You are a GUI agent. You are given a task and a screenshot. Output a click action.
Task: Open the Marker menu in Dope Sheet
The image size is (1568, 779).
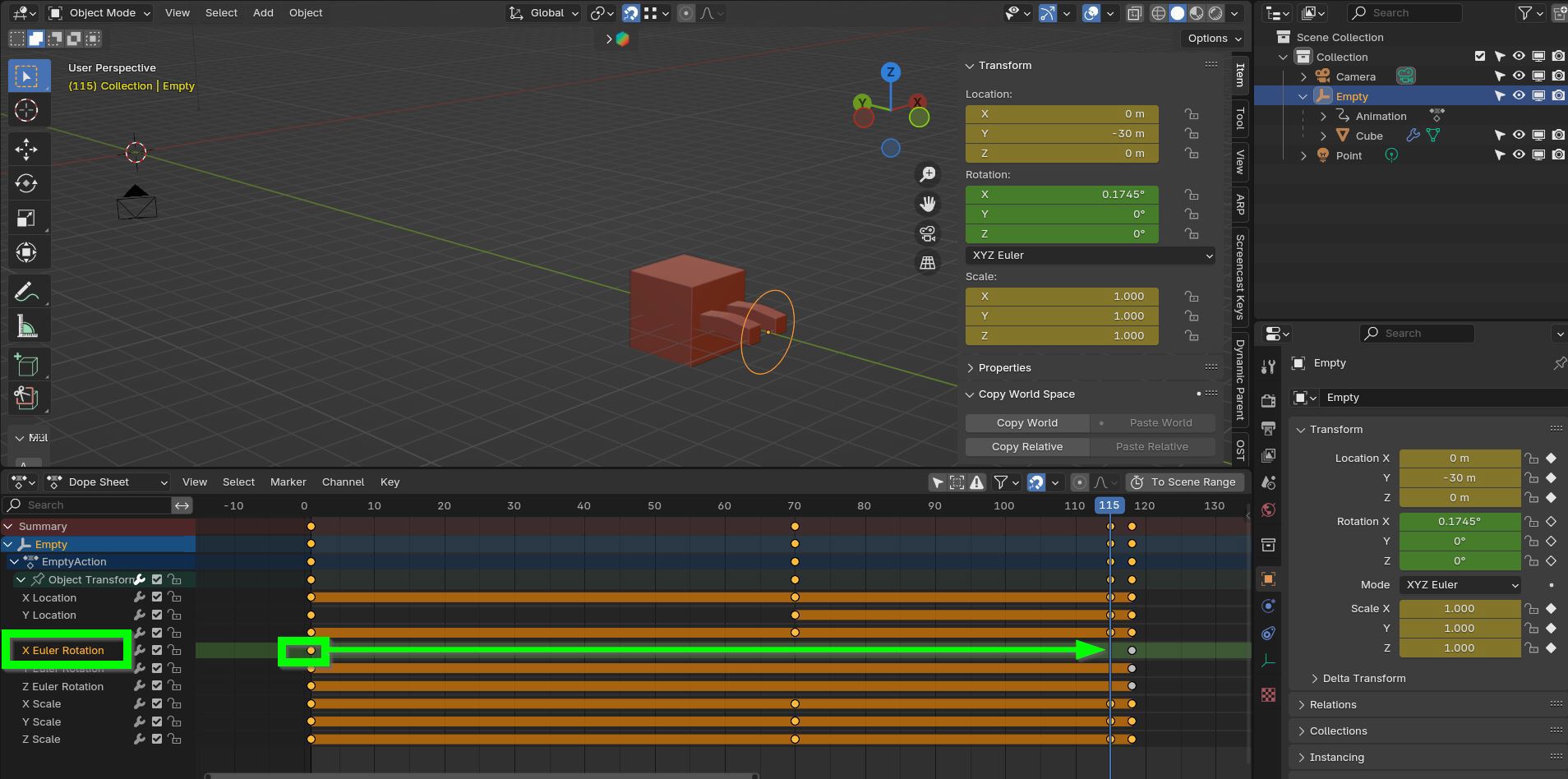[x=288, y=482]
